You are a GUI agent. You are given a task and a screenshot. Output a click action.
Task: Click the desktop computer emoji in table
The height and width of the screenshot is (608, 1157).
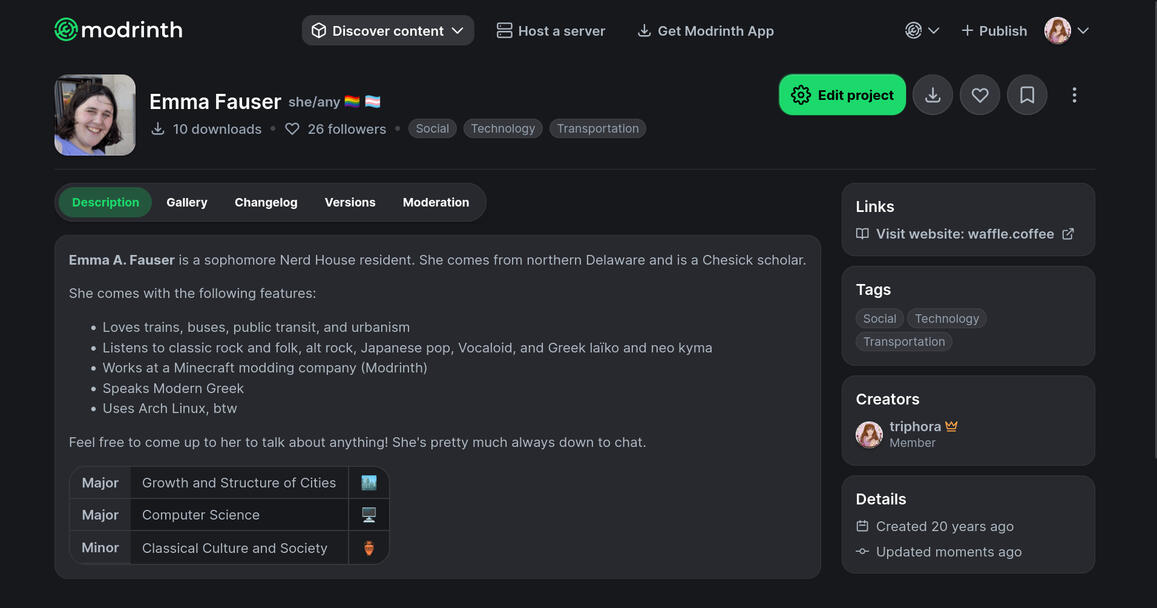point(369,515)
